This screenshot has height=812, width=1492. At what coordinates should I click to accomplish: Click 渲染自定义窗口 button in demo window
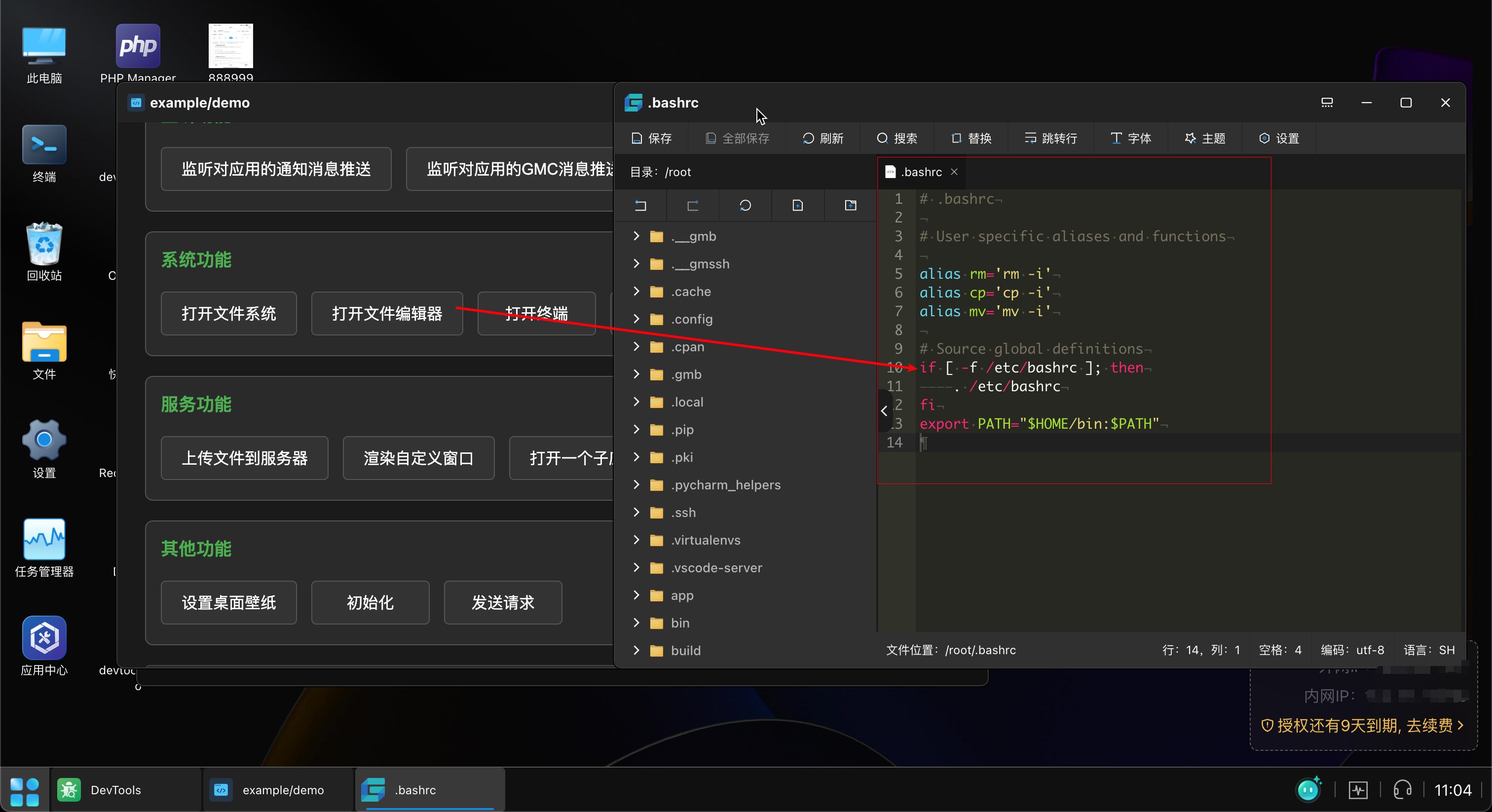point(418,458)
